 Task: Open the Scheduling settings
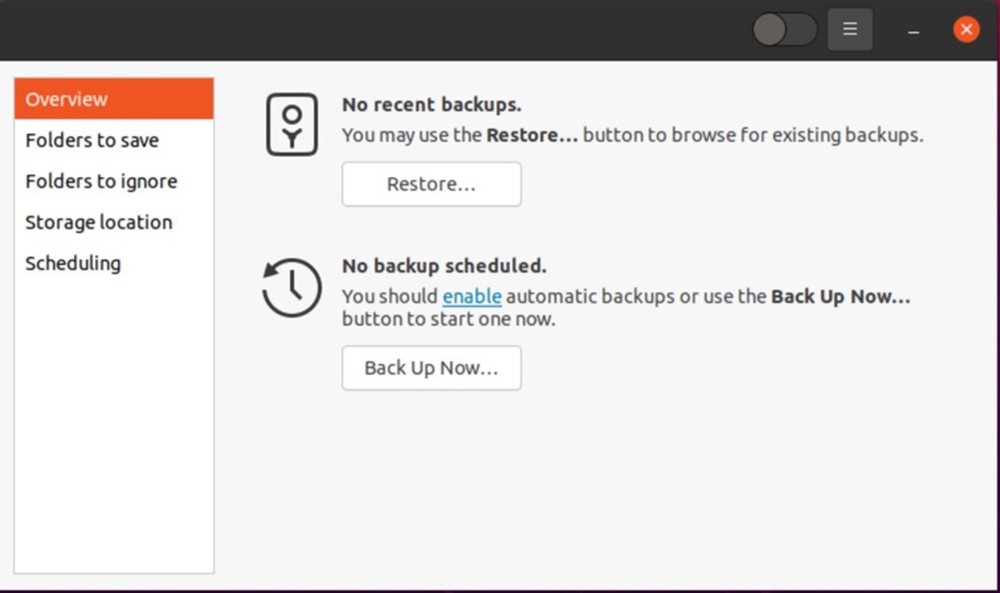[73, 263]
